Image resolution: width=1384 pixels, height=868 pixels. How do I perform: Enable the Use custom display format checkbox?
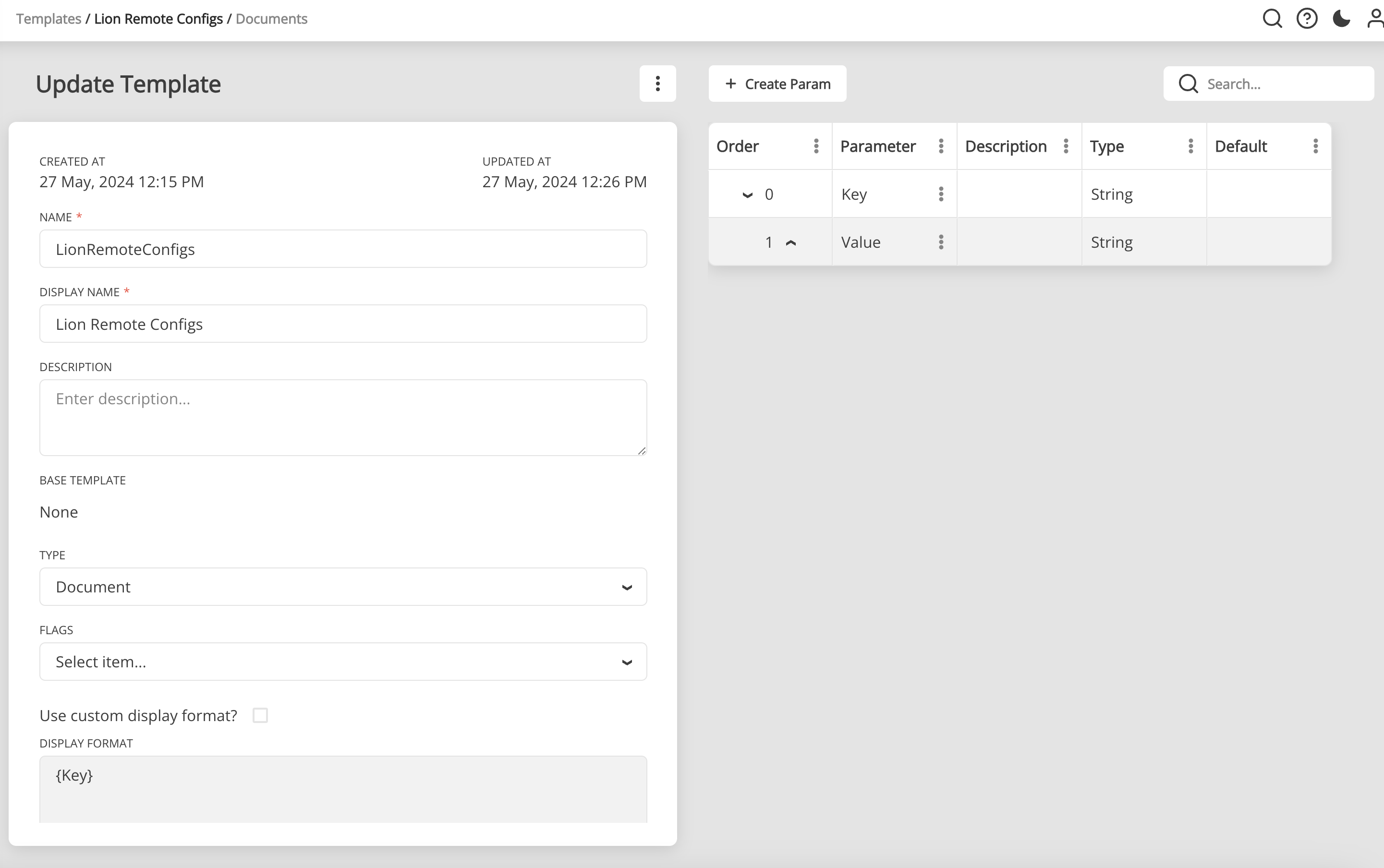coord(260,715)
